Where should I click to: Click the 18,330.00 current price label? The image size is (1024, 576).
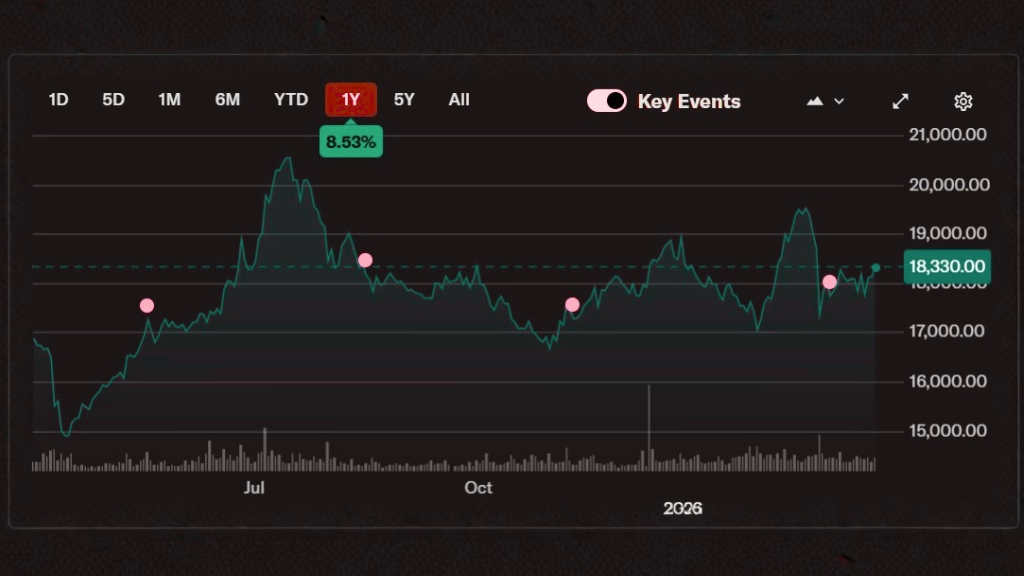(x=947, y=266)
